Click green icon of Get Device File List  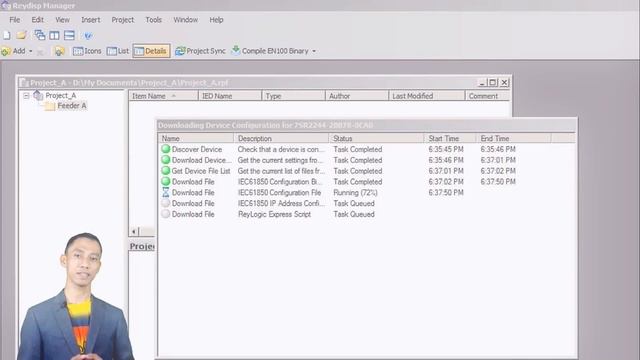pyautogui.click(x=165, y=171)
